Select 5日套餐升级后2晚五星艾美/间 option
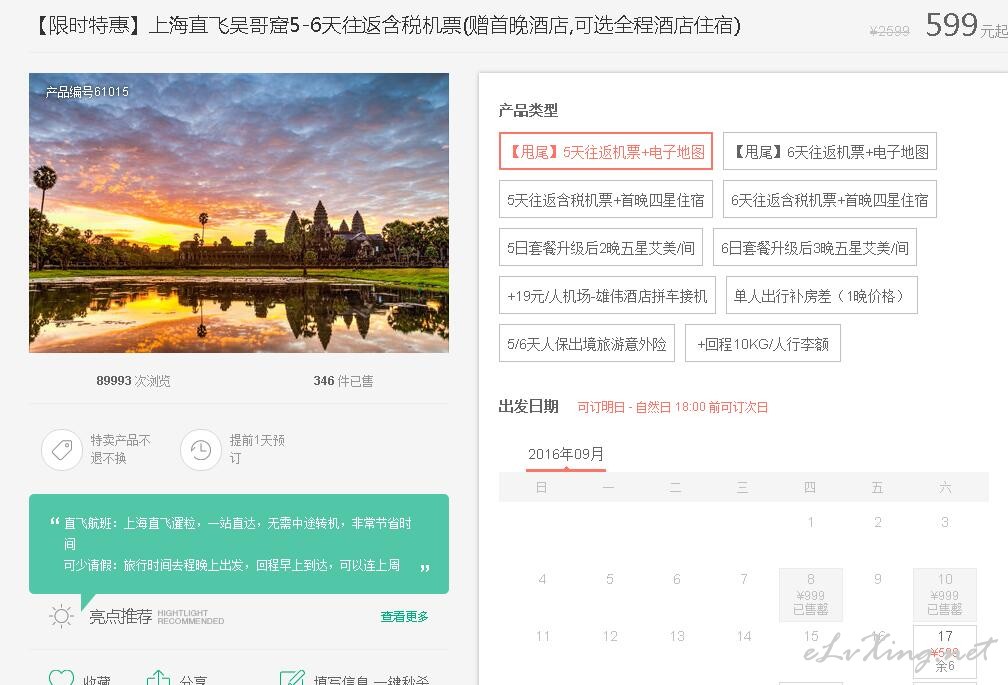The width and height of the screenshot is (1008, 685). pyautogui.click(x=600, y=247)
